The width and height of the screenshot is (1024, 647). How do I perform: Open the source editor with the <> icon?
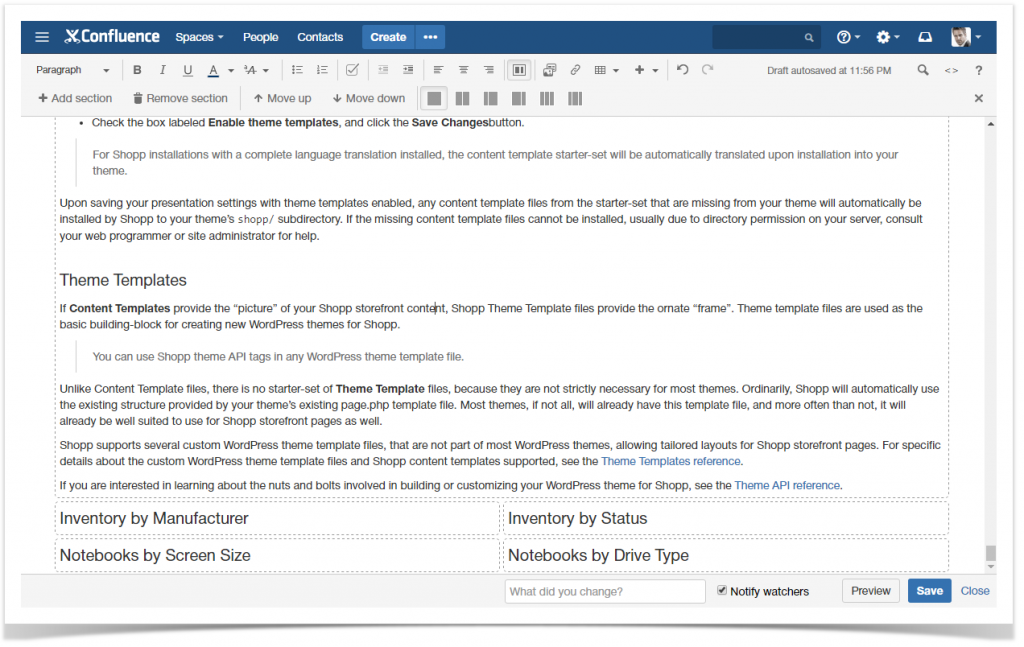tap(951, 69)
